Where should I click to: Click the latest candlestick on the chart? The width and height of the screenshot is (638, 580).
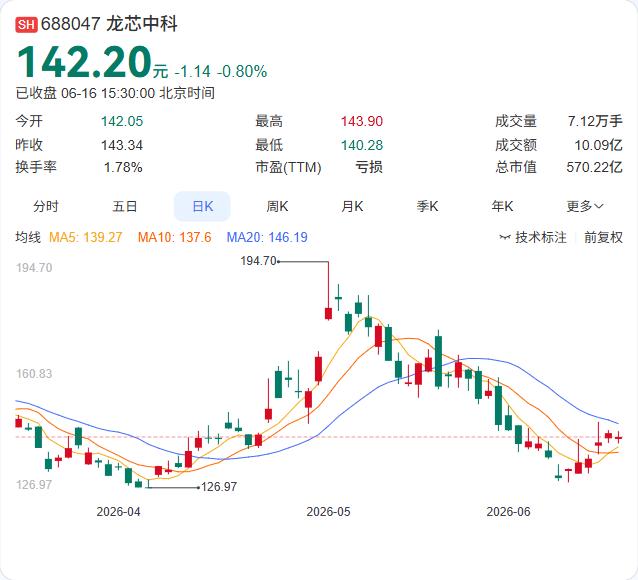coord(618,438)
